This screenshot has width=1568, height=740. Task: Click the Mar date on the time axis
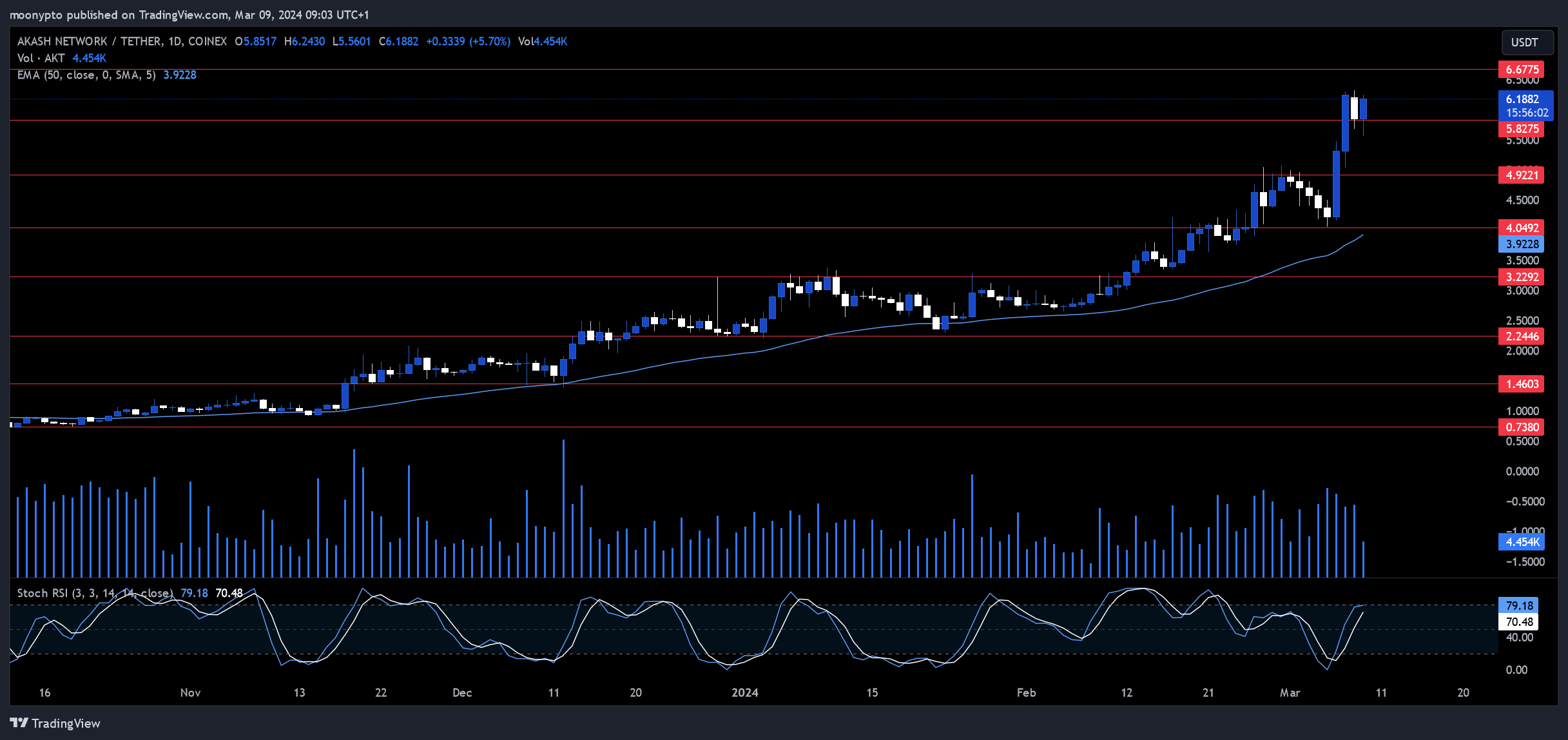pos(1290,692)
